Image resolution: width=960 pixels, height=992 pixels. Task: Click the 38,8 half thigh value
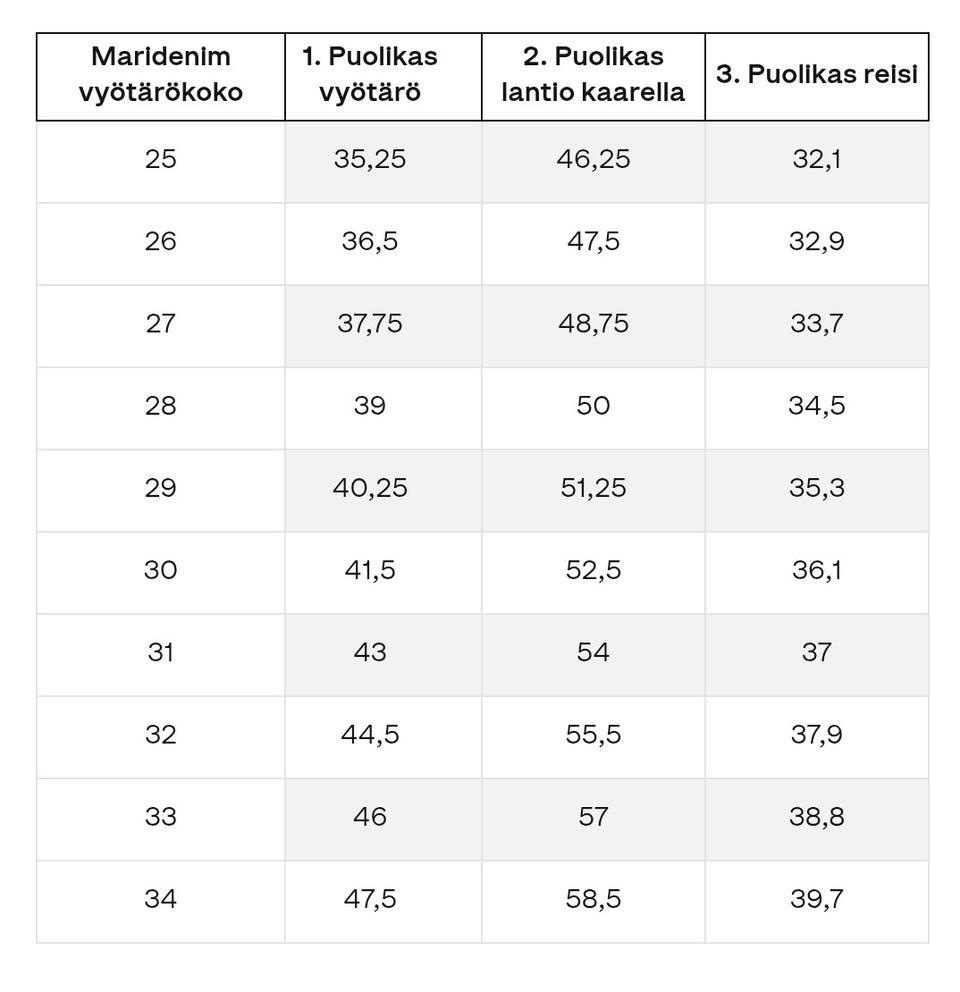816,817
